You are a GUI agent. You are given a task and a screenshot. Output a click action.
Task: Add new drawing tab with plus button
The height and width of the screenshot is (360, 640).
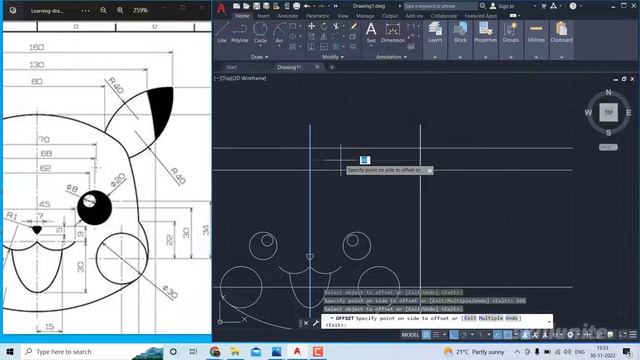(332, 67)
